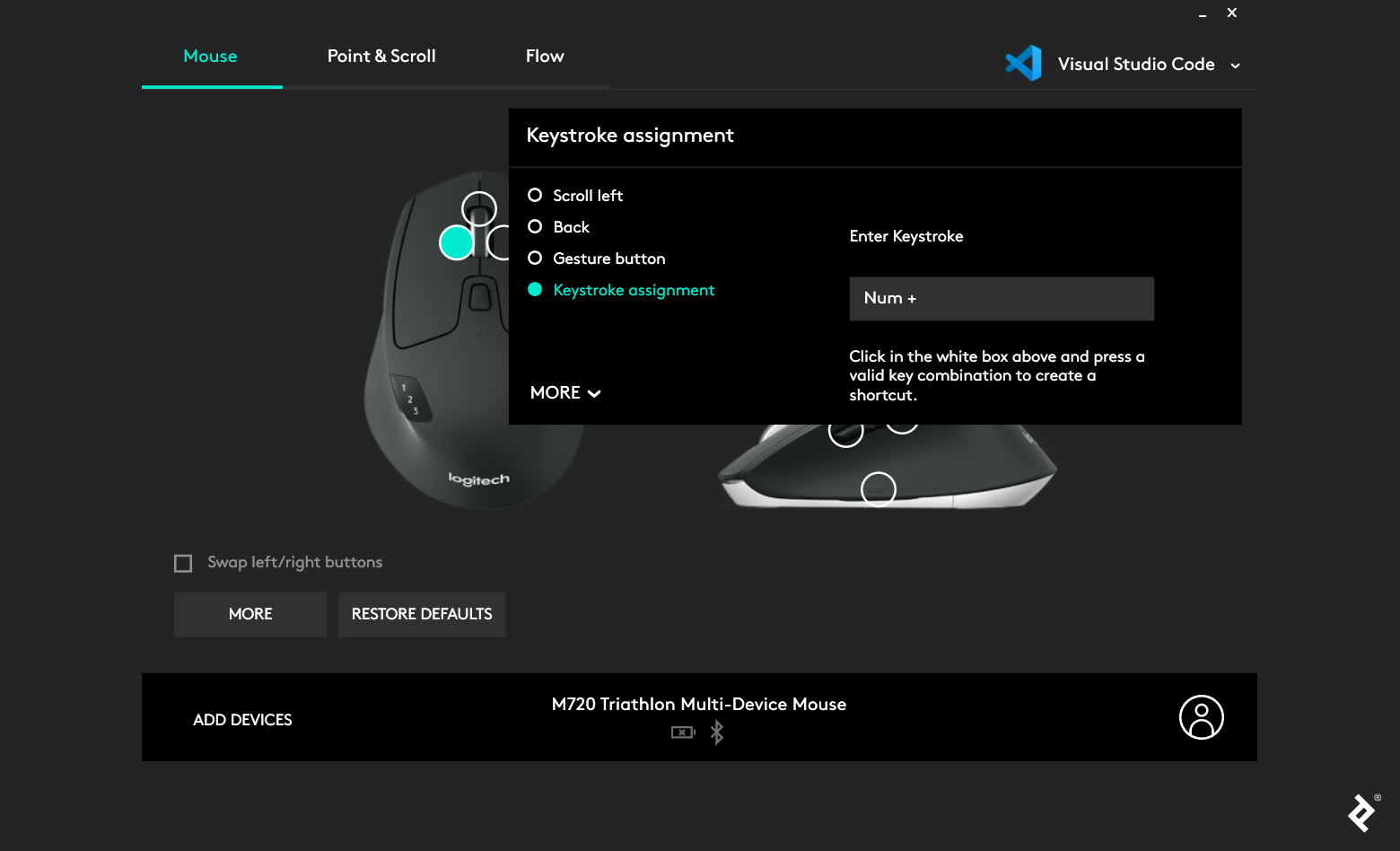
Task: Select the middle button circle atop scroll wheel
Action: [x=479, y=209]
